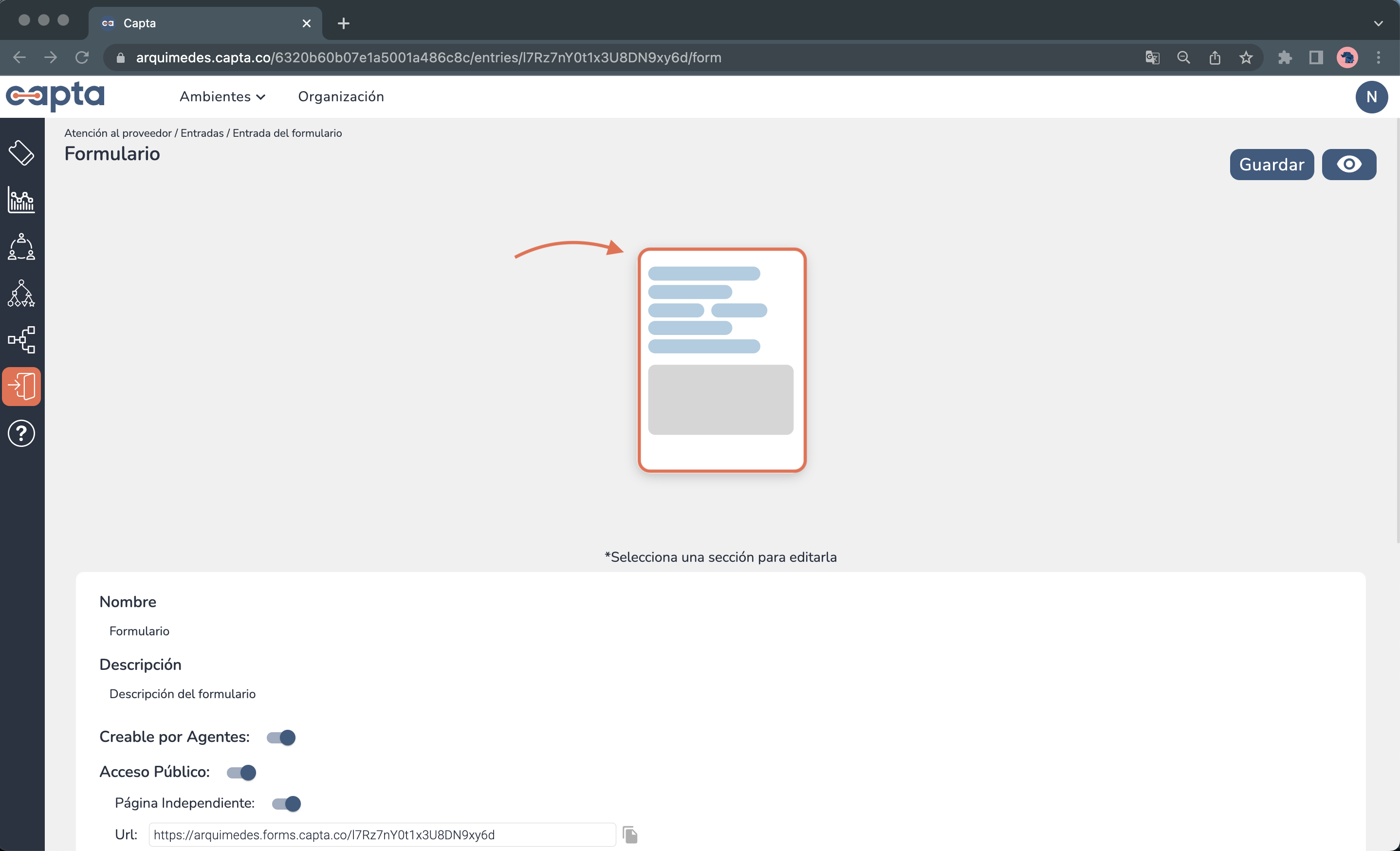1400x851 pixels.
Task: Switch to the Organización menu
Action: pyautogui.click(x=341, y=96)
